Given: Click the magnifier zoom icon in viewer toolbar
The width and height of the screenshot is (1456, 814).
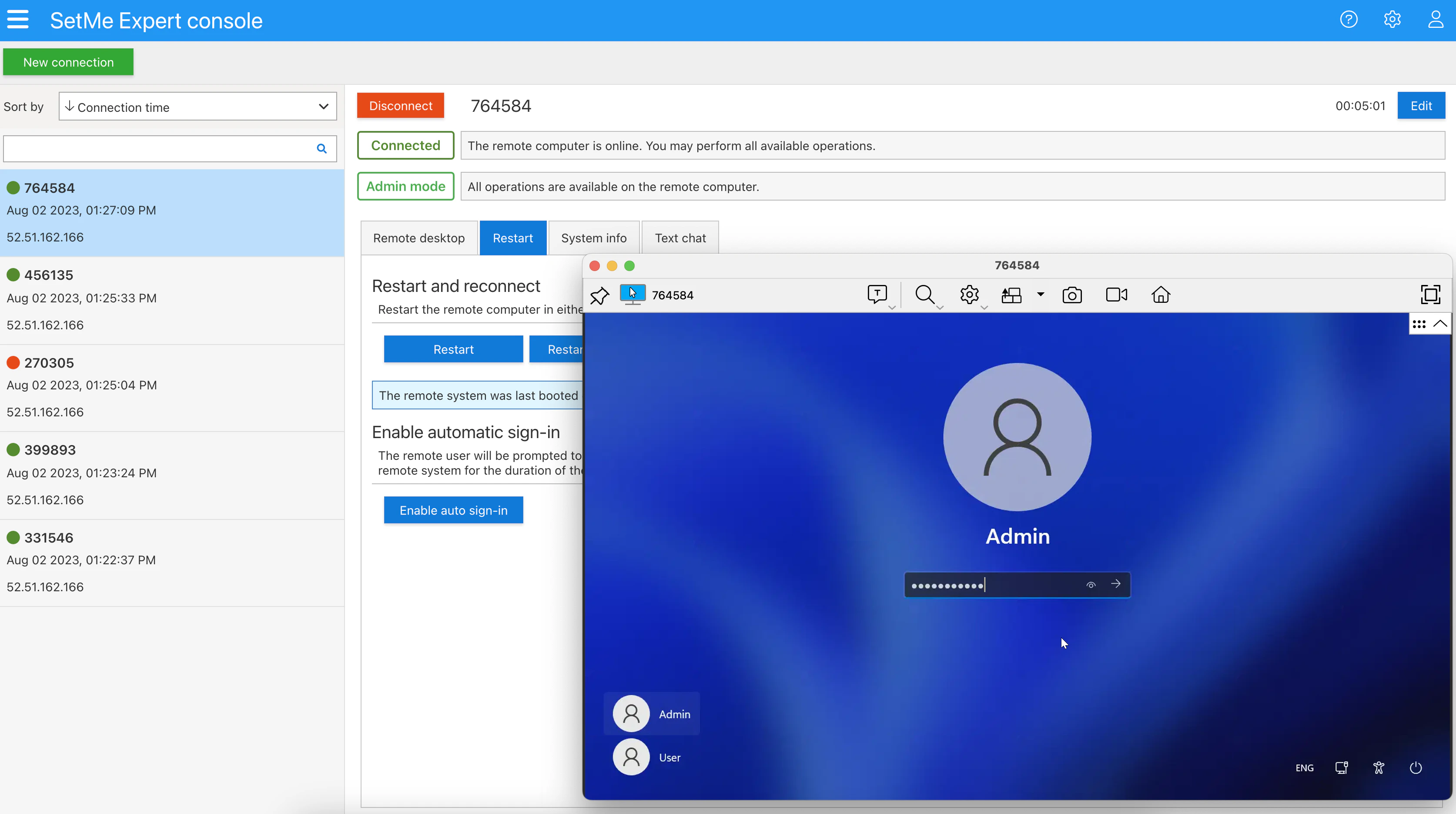Looking at the screenshot, I should coord(925,295).
